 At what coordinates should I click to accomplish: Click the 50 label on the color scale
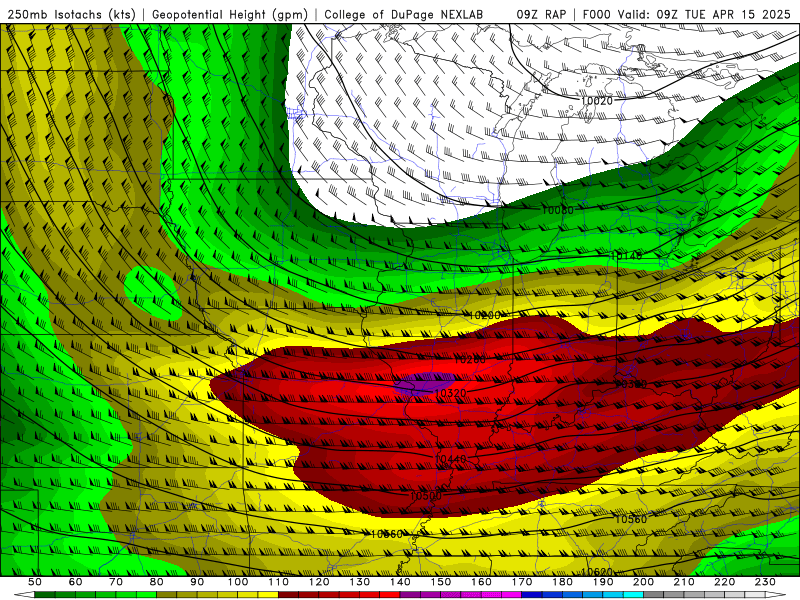click(x=35, y=582)
